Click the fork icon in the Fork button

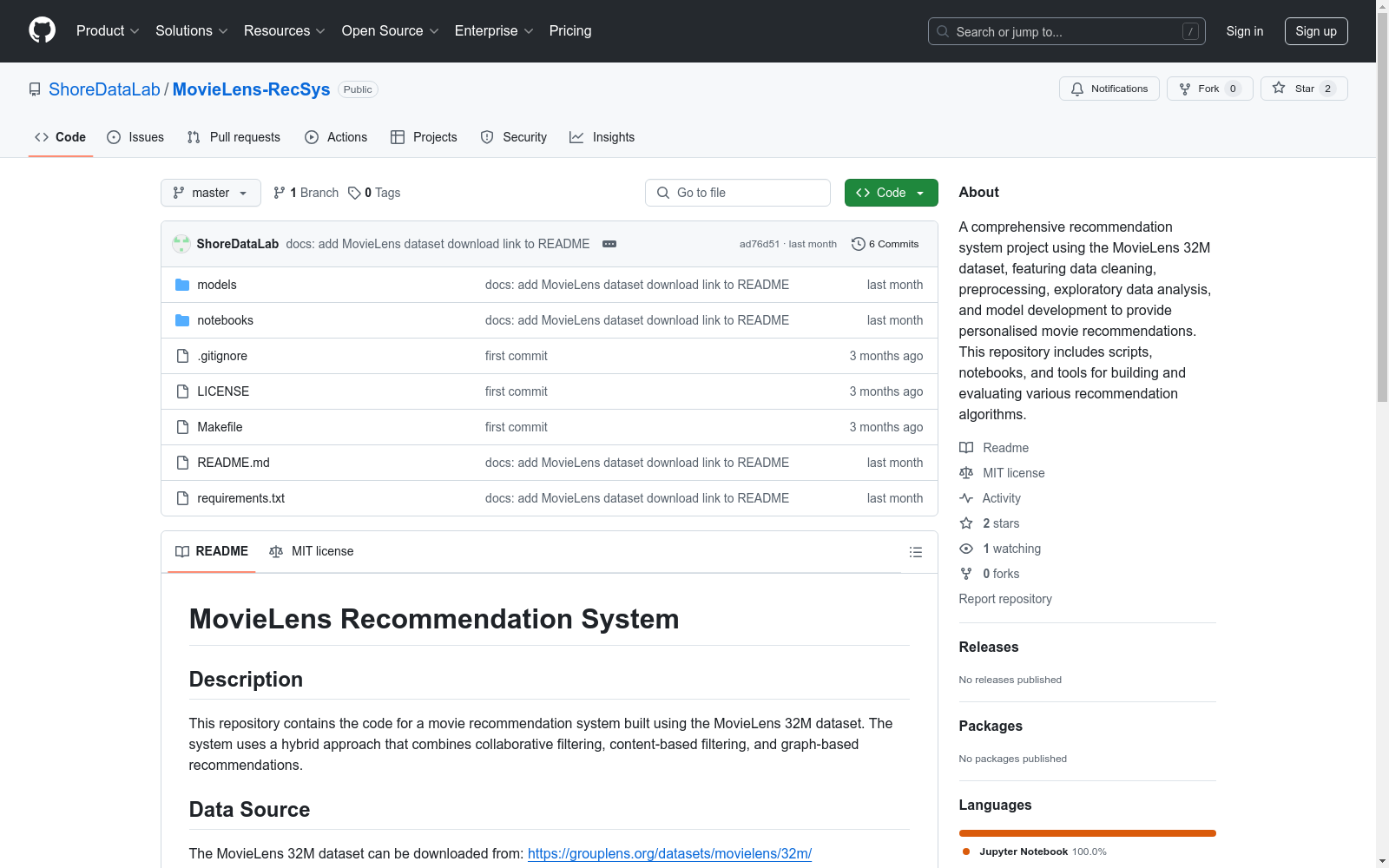(x=1185, y=89)
